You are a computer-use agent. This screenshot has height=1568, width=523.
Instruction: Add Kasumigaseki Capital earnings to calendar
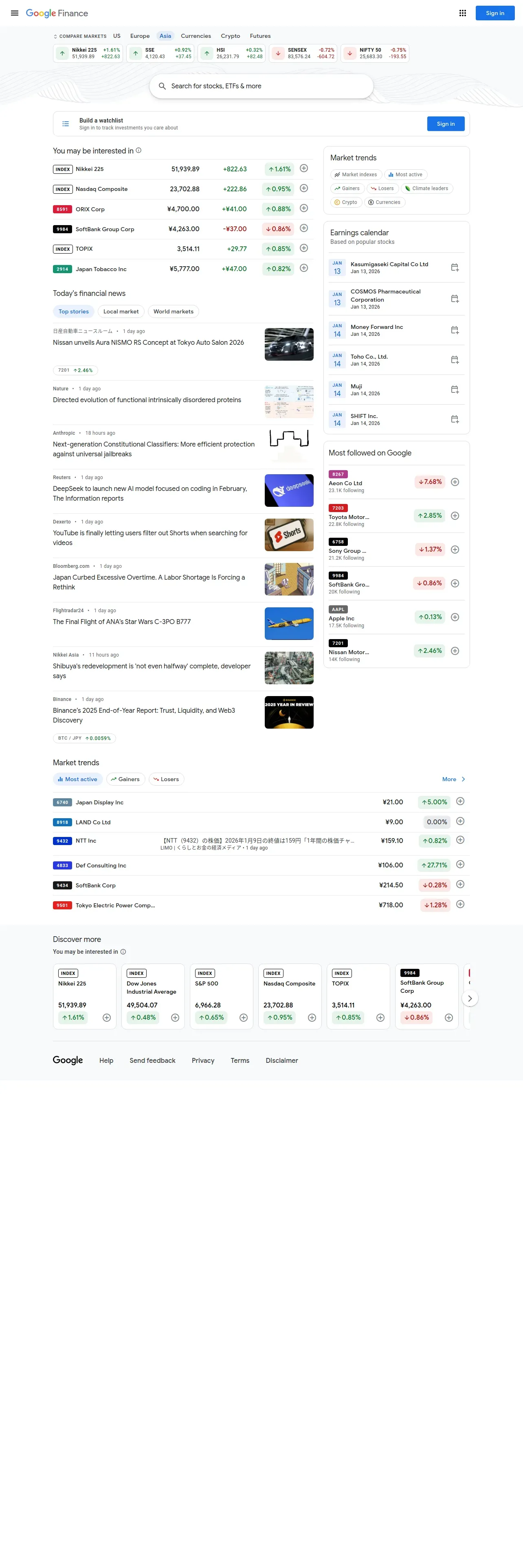click(455, 268)
